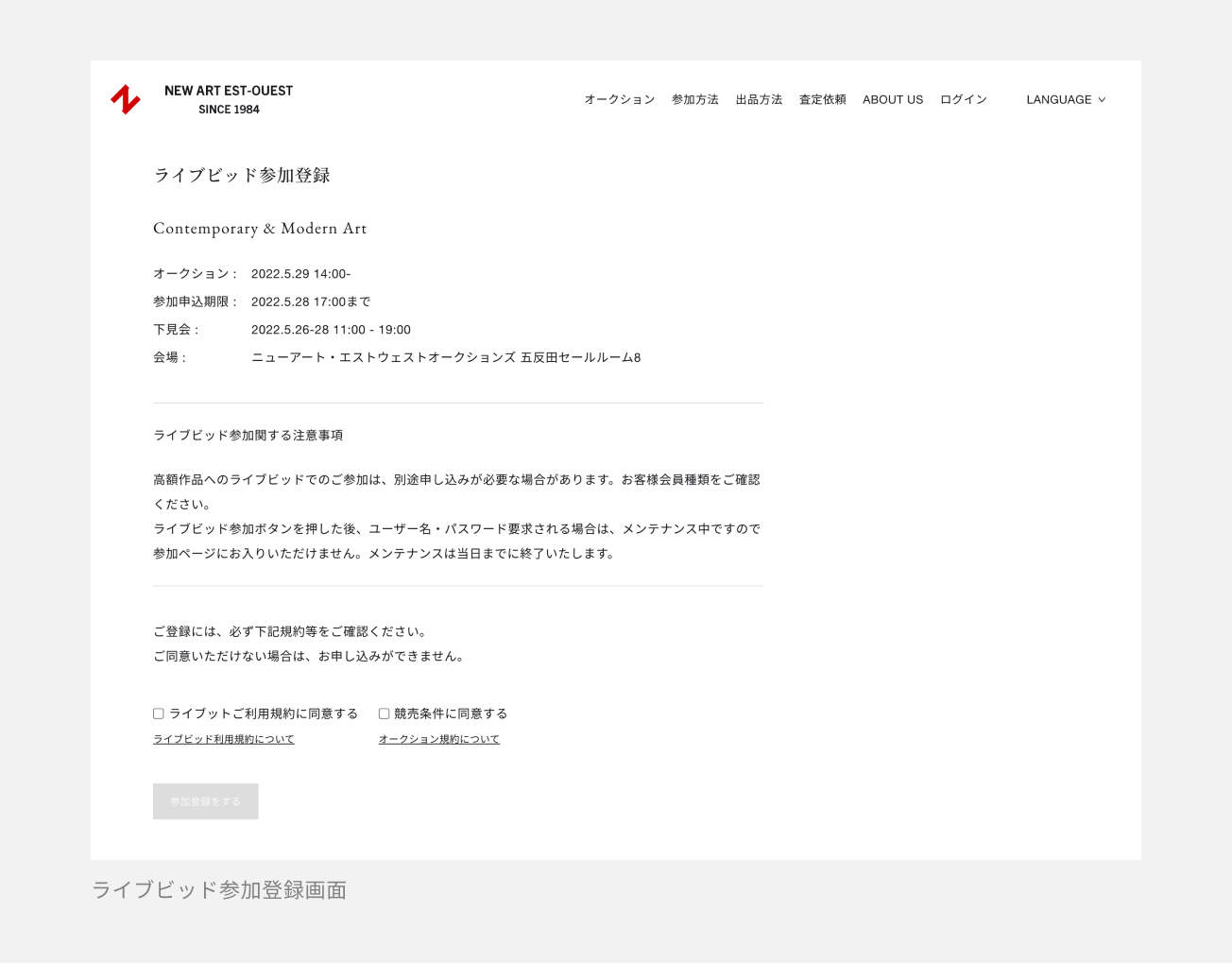This screenshot has width=1232, height=963.
Task: Click the 競売条件に同意する label text
Action: [x=451, y=714]
